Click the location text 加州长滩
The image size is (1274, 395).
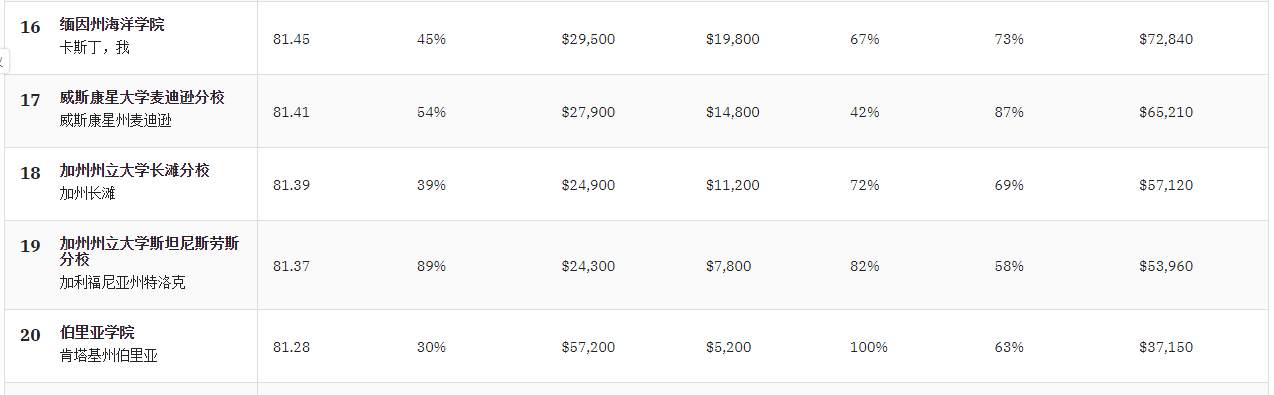click(x=87, y=193)
